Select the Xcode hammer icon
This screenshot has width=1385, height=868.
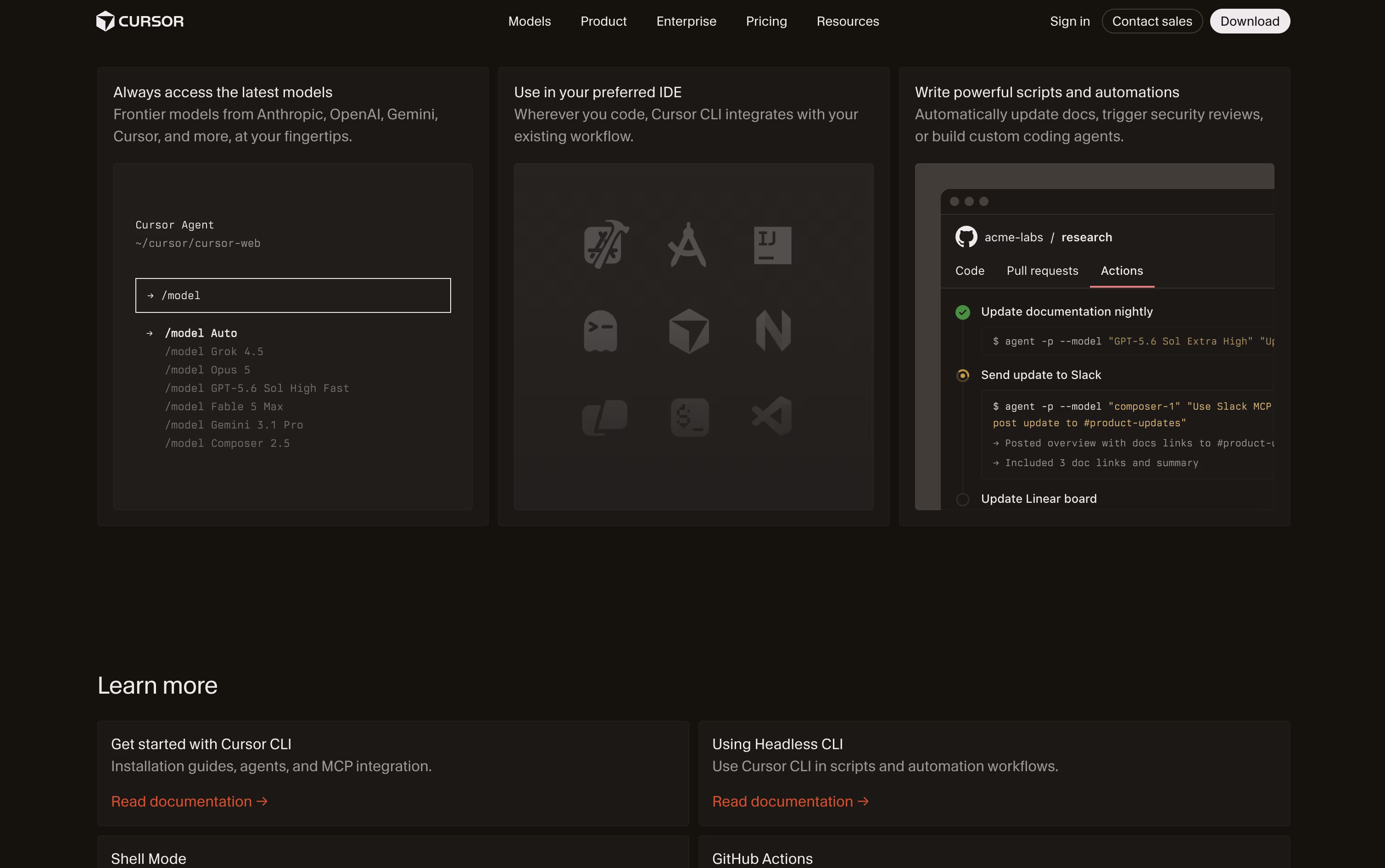pos(606,245)
